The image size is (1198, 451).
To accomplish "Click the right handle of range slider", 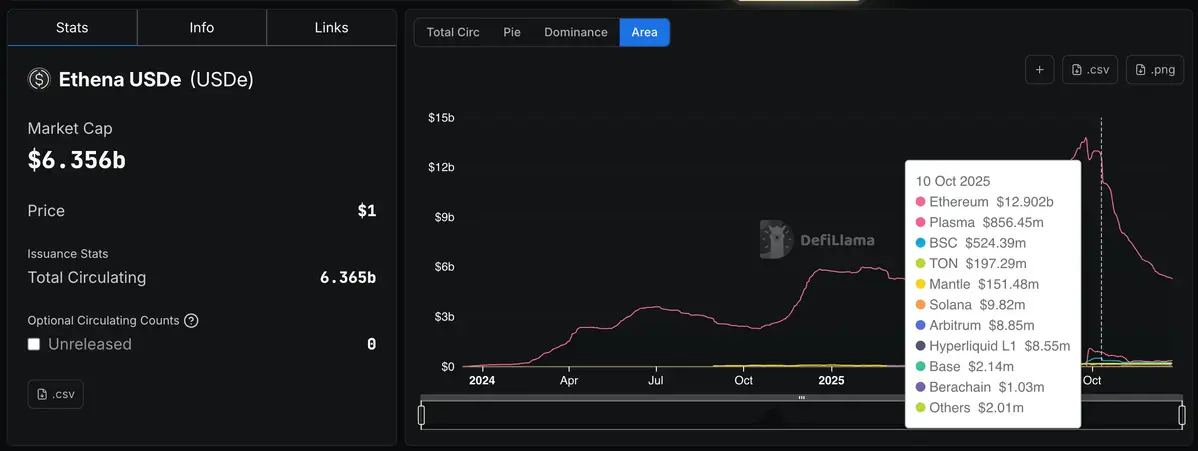I will coord(1181,415).
